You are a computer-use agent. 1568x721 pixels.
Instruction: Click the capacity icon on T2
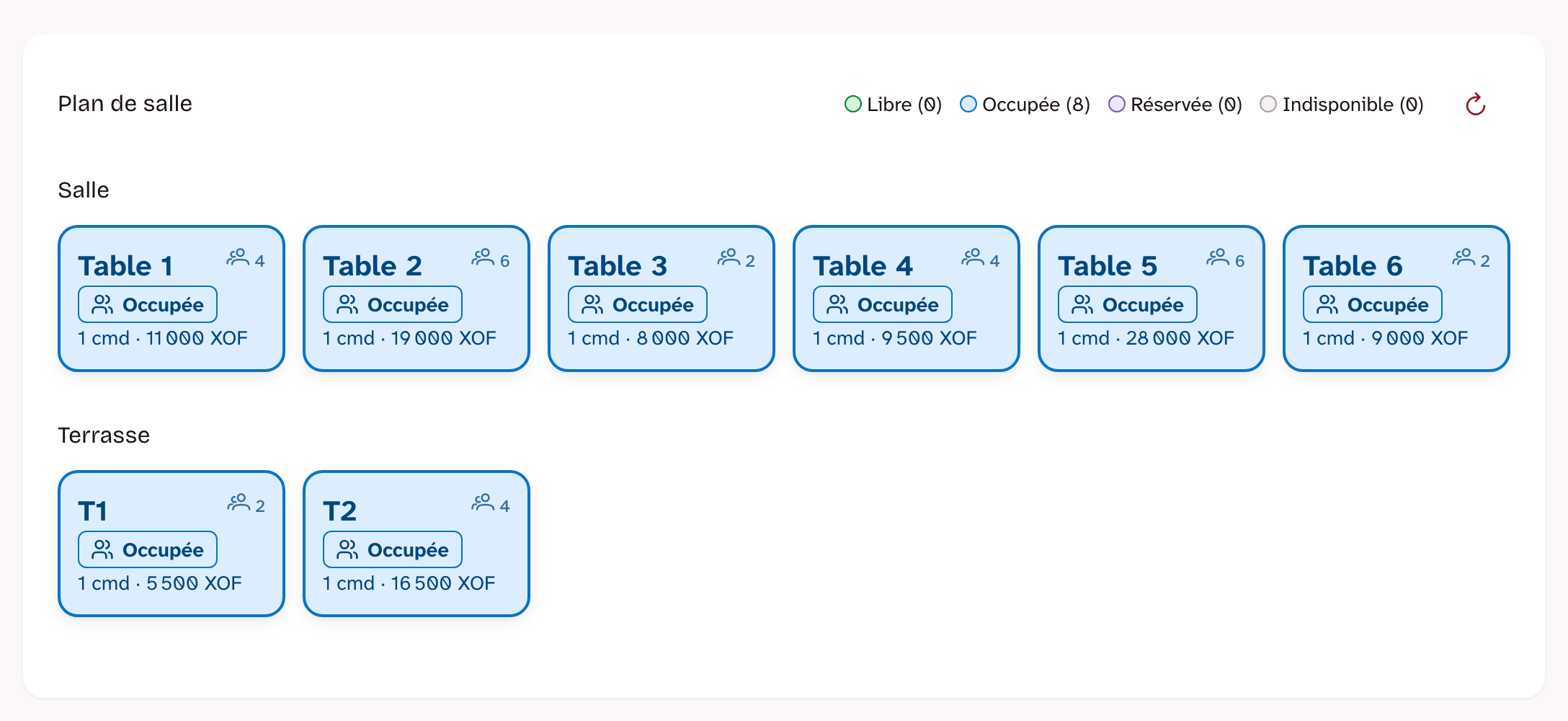pyautogui.click(x=483, y=503)
